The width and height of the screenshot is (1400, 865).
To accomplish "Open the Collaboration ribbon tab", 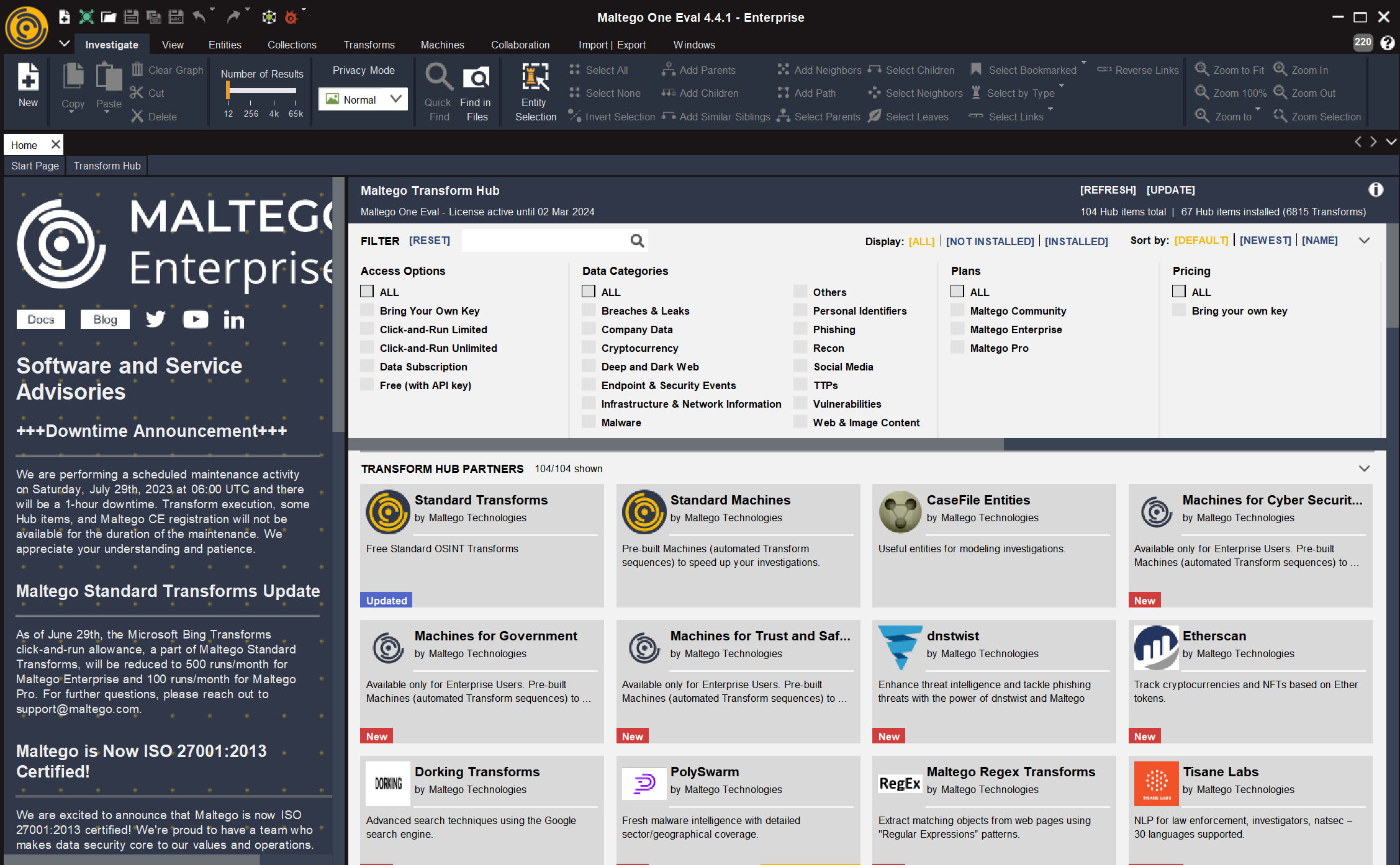I will (520, 45).
